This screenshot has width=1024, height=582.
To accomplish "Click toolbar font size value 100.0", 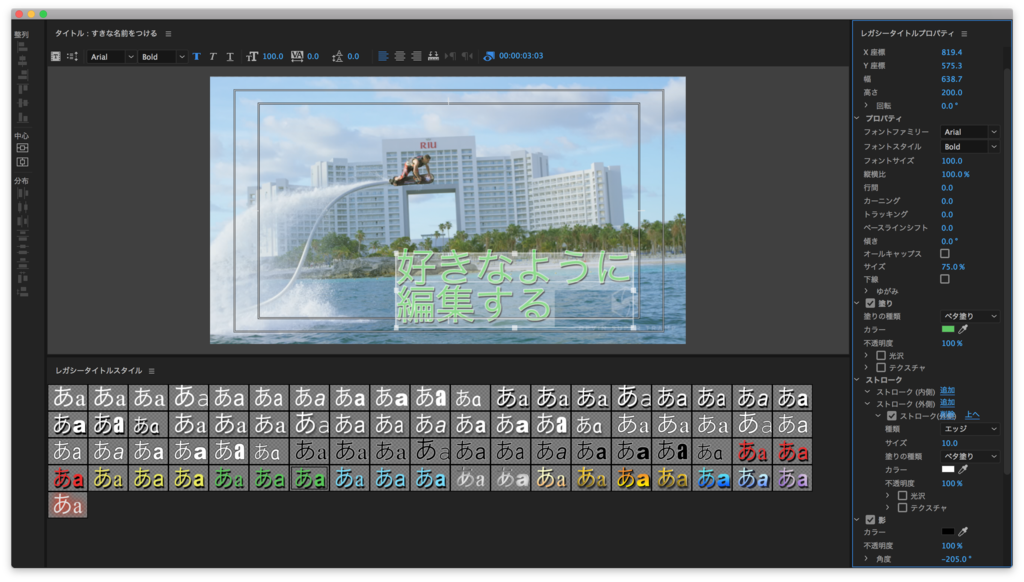I will tap(273, 56).
